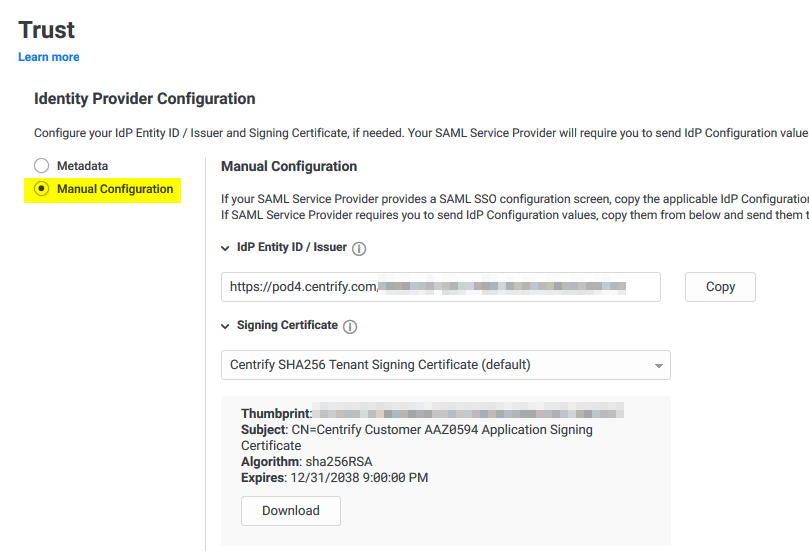Select the Manual Configuration radio button
The image size is (809, 551).
point(41,189)
